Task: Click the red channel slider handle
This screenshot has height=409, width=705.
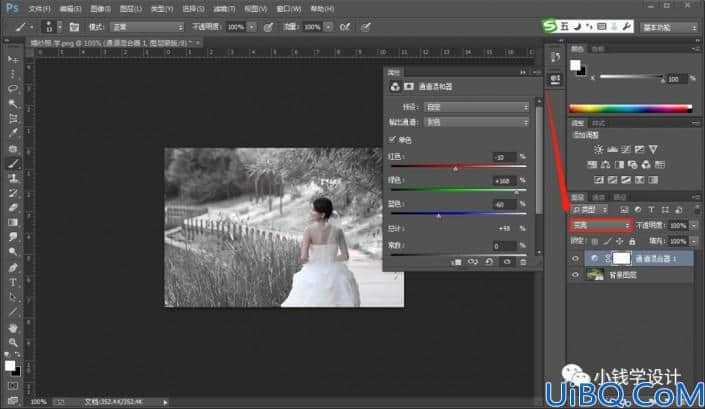Action: pyautogui.click(x=455, y=169)
